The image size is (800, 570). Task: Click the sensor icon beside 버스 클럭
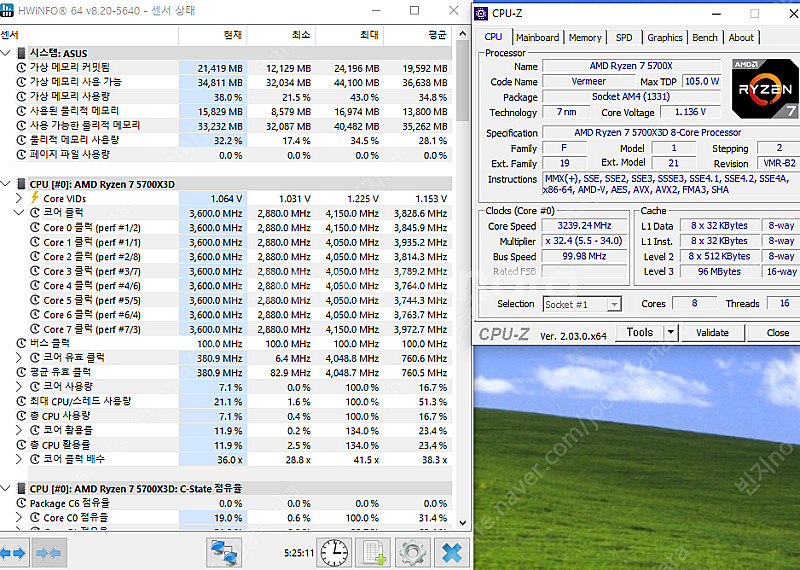21,343
